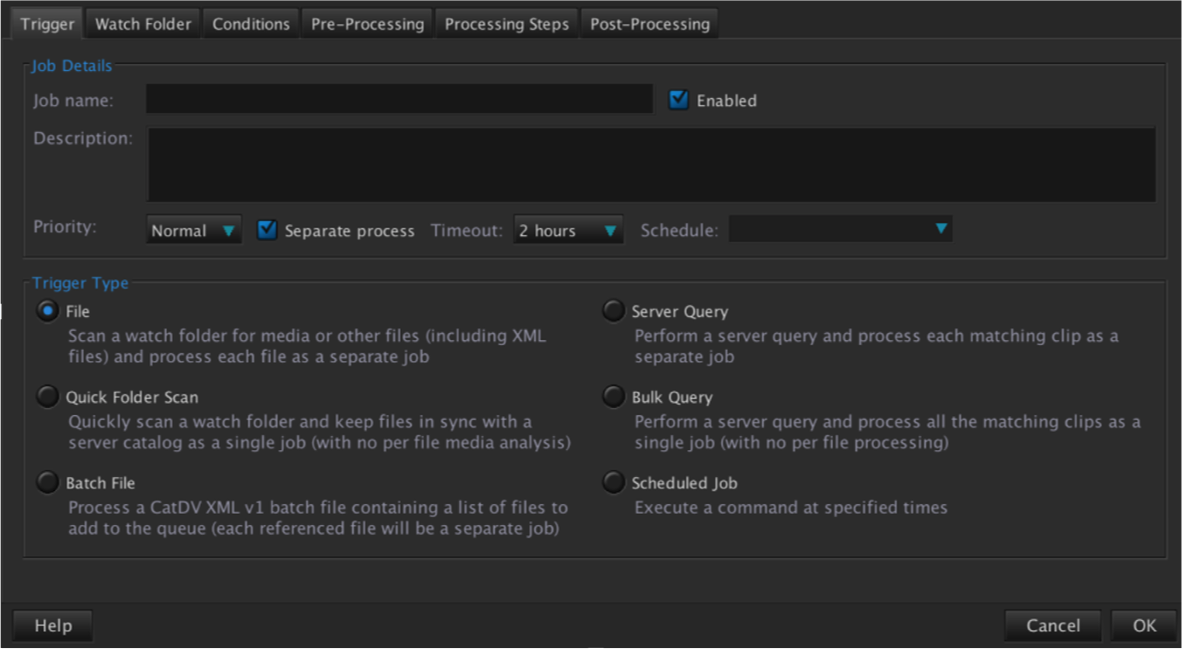1182x649 pixels.
Task: Click the Help button
Action: pos(53,625)
